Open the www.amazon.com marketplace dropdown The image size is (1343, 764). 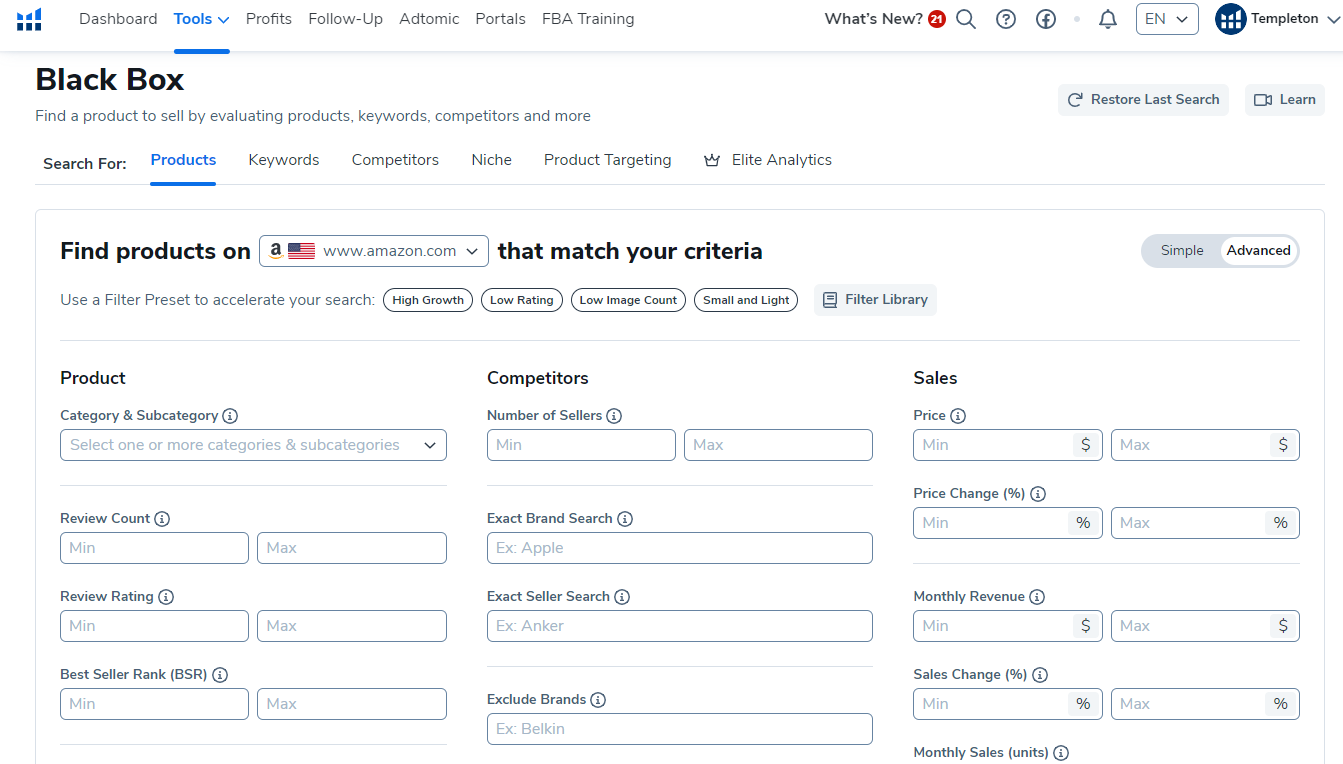click(x=374, y=251)
